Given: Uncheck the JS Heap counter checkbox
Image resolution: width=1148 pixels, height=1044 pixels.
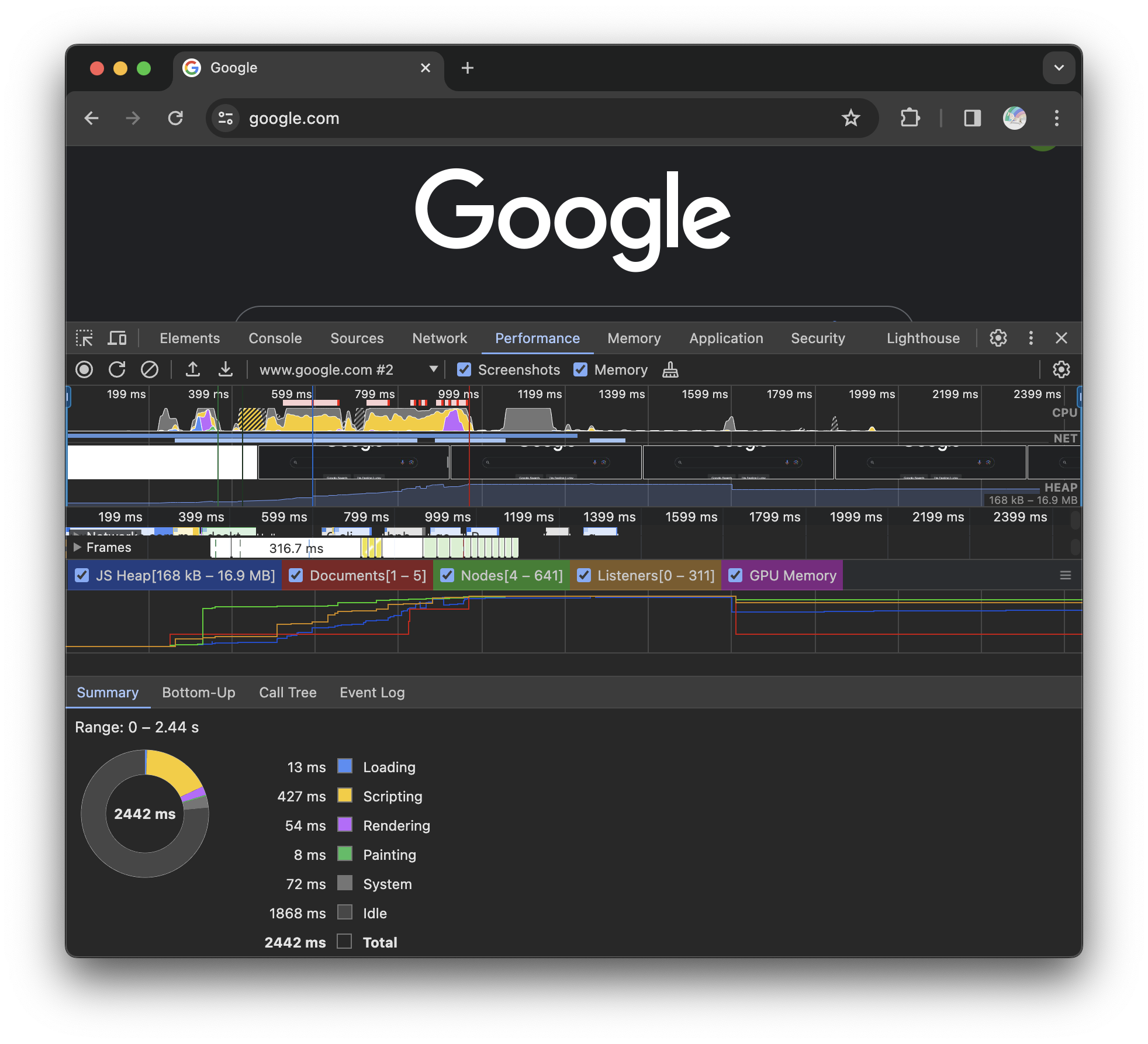Looking at the screenshot, I should (82, 575).
